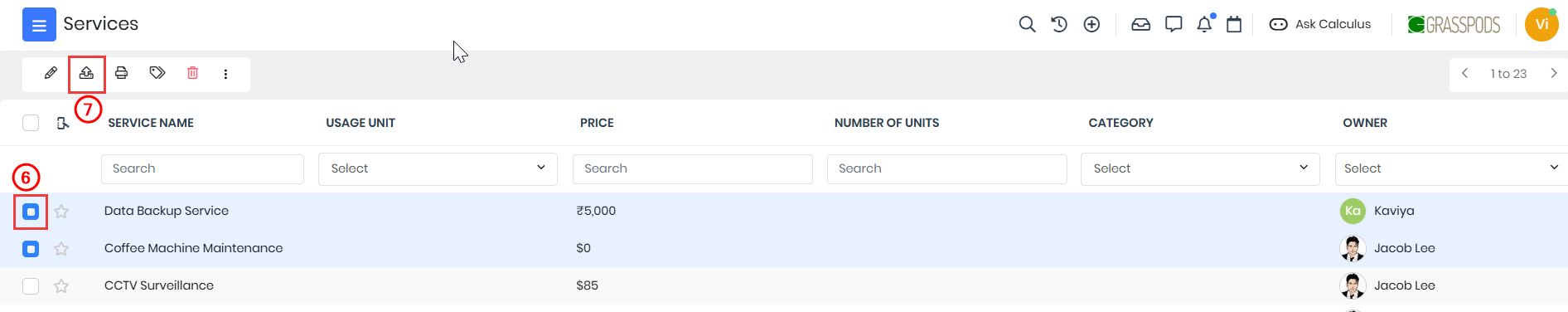Screen dimensions: 1568x312
Task: Click the pencil edit icon
Action: pyautogui.click(x=51, y=73)
